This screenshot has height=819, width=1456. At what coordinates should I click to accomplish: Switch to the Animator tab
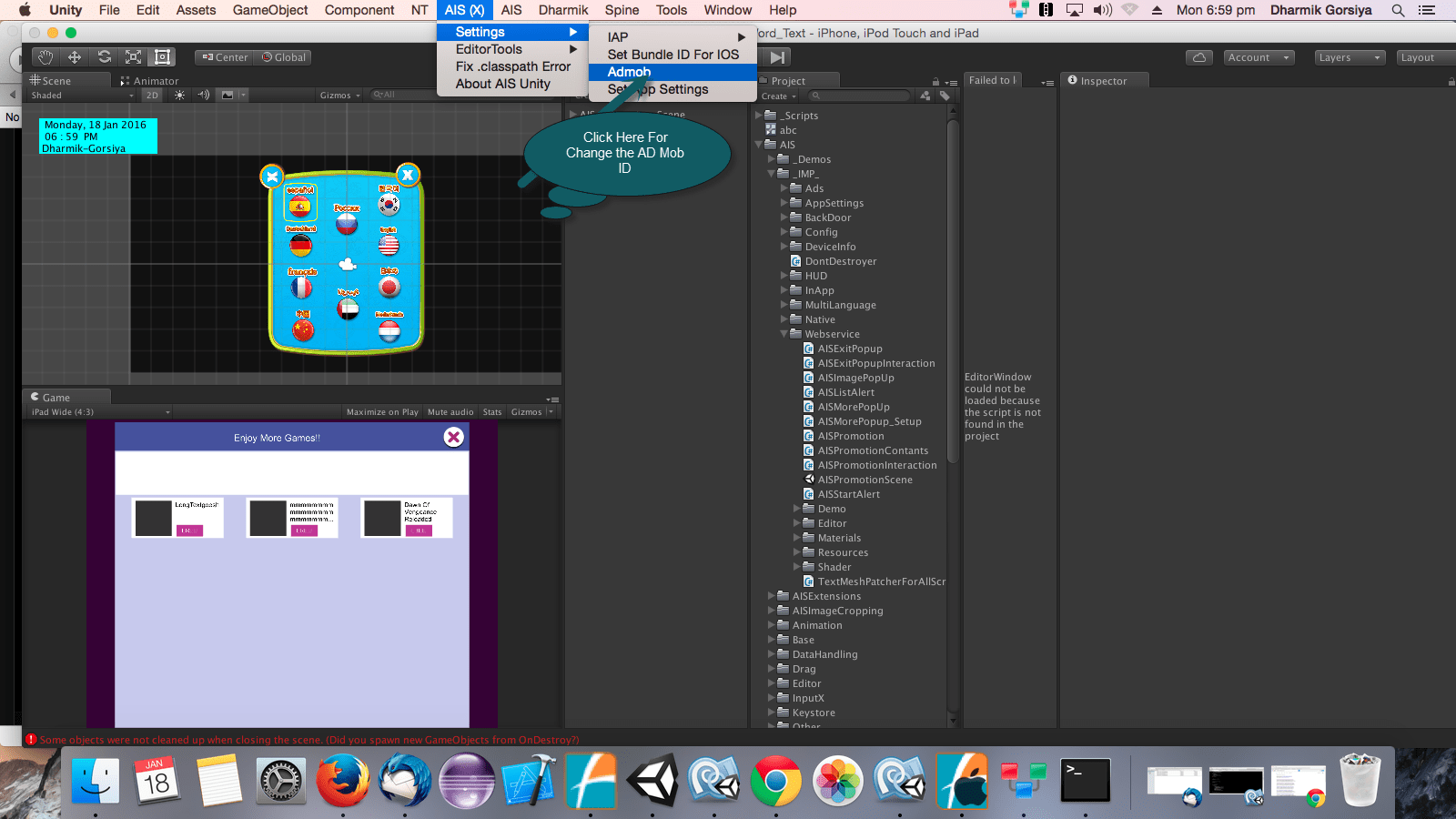pyautogui.click(x=150, y=81)
